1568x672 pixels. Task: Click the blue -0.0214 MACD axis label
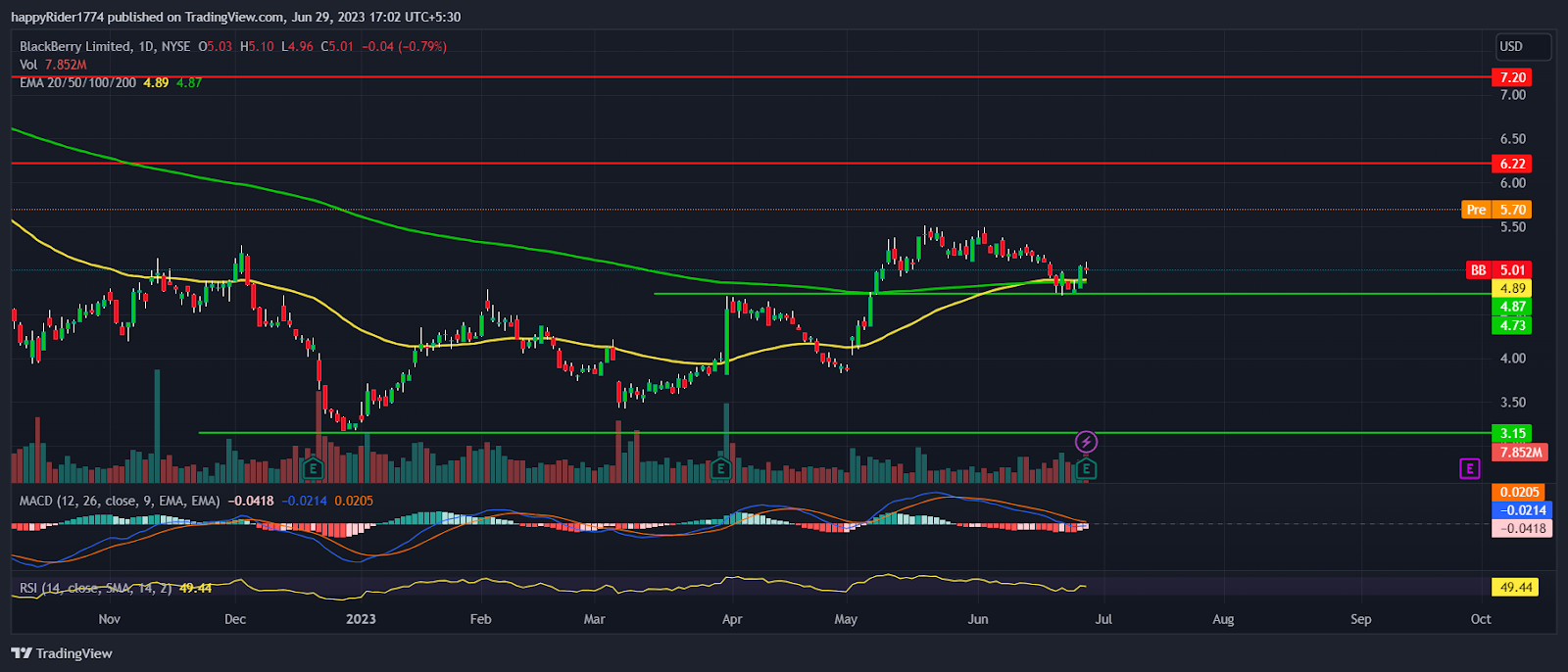(1520, 509)
